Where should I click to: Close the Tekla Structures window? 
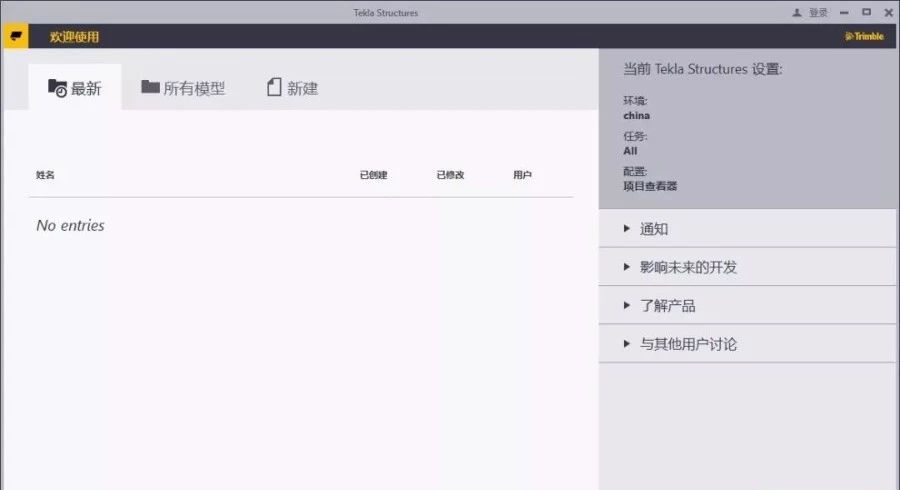889,13
